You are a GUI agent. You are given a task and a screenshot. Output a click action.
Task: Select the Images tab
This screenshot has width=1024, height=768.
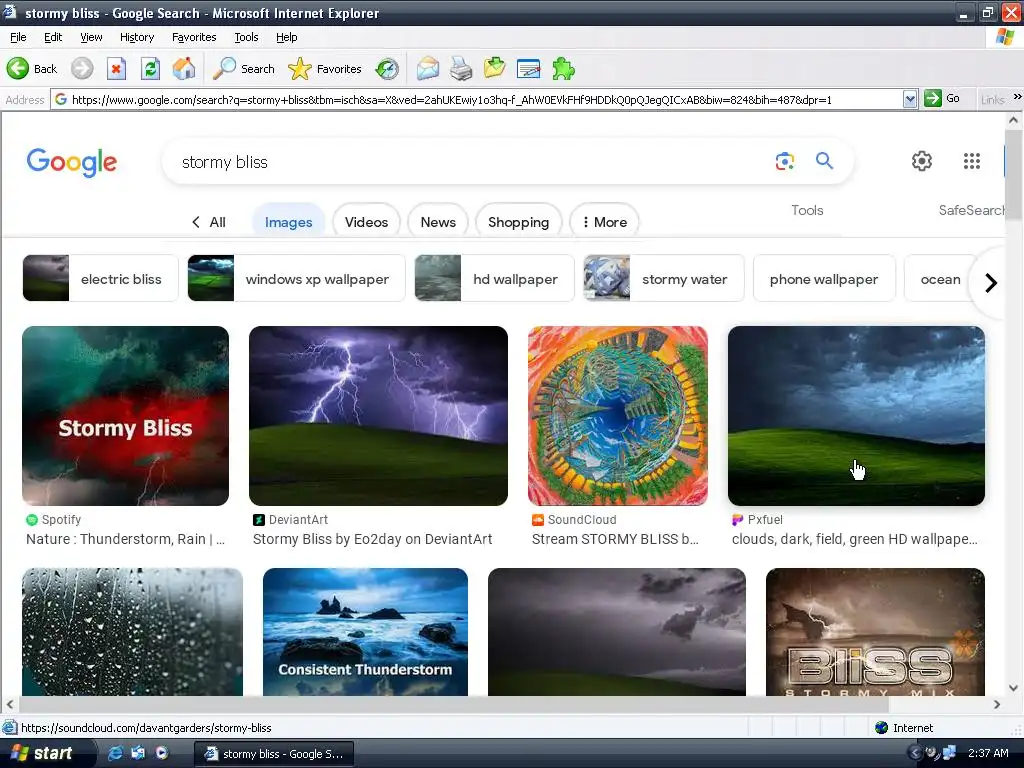(x=288, y=222)
